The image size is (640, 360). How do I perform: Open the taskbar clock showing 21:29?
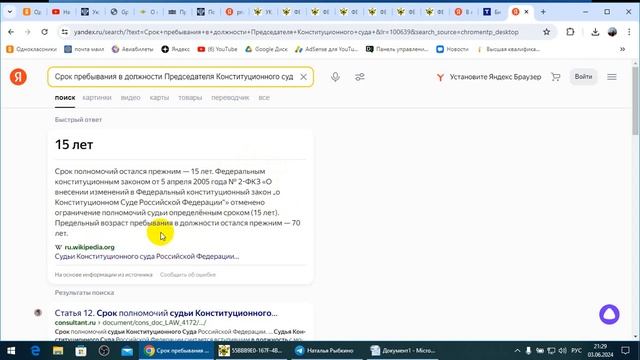[600, 351]
